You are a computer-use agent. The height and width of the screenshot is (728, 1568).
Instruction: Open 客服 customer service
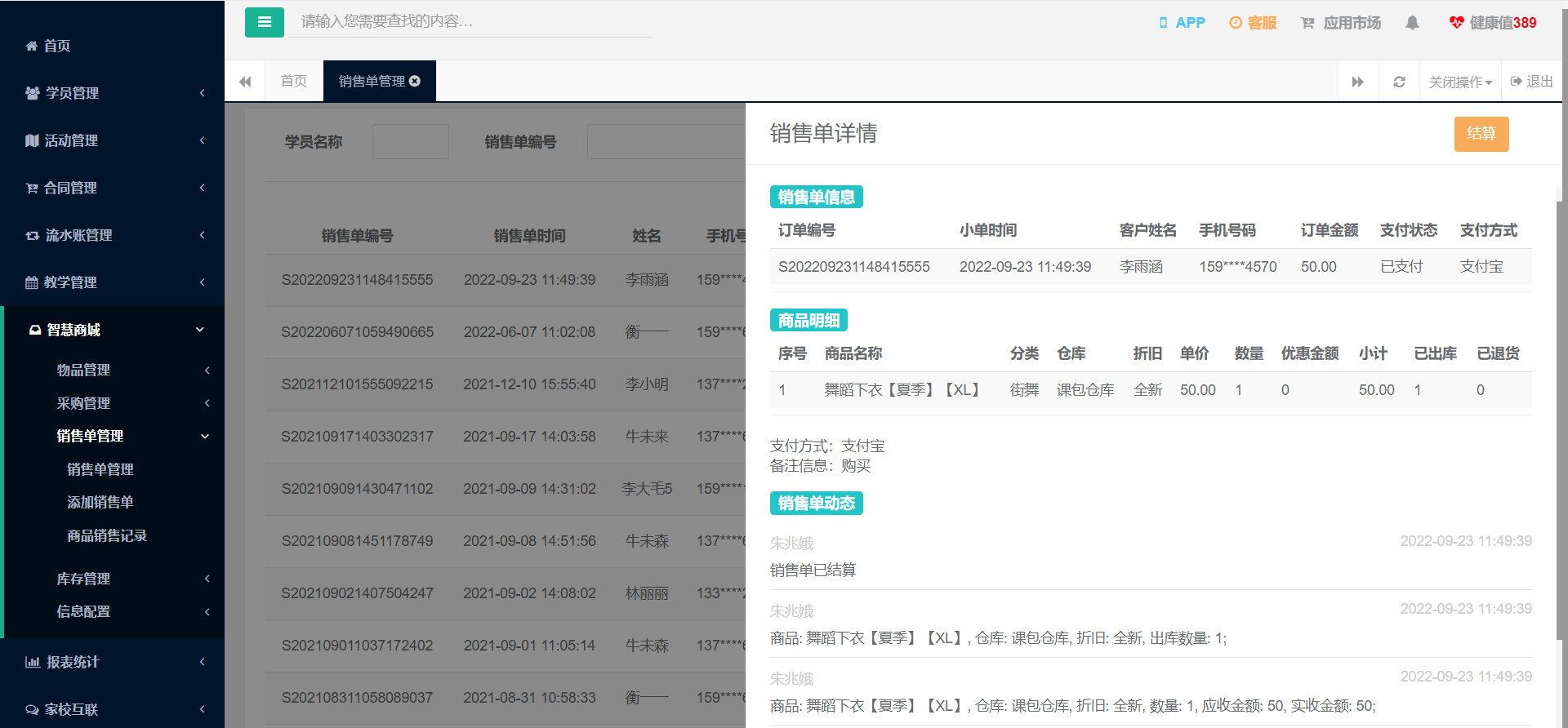(x=1253, y=23)
